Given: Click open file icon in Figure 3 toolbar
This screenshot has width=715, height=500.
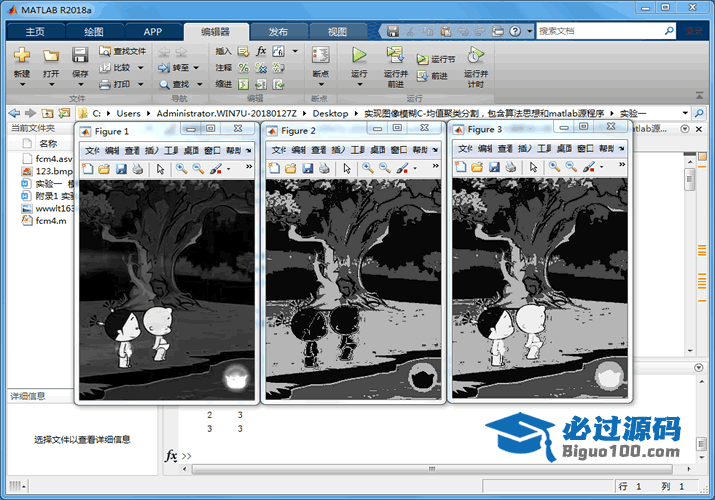Looking at the screenshot, I should pos(477,167).
